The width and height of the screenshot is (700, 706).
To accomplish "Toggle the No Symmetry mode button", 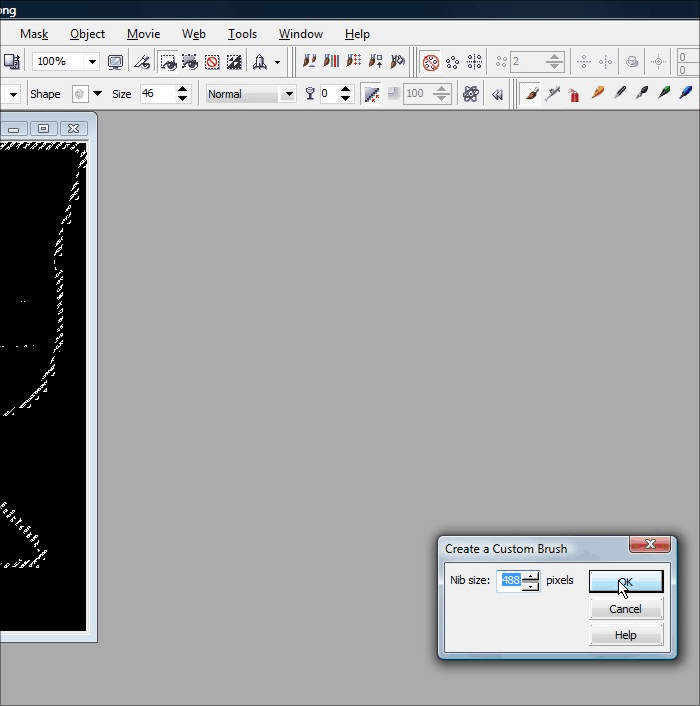I will (x=431, y=62).
